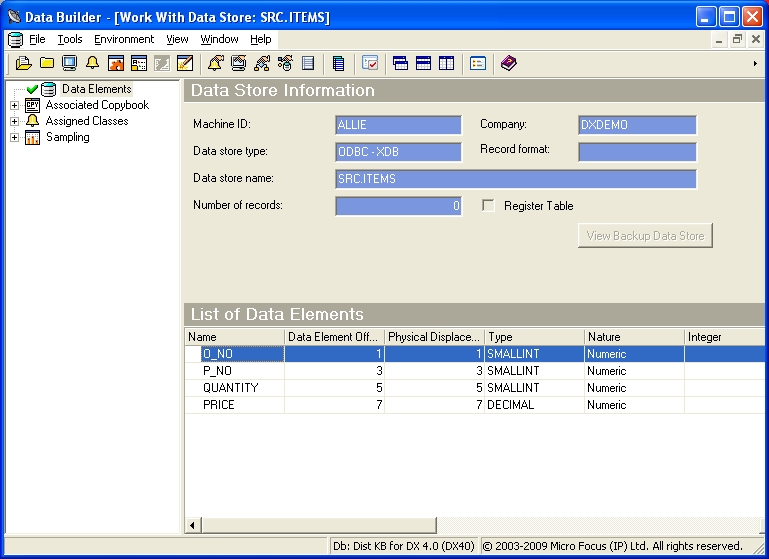Viewport: 769px width, 559px height.
Task: Click the View Backup Data Store button
Action: (x=645, y=236)
